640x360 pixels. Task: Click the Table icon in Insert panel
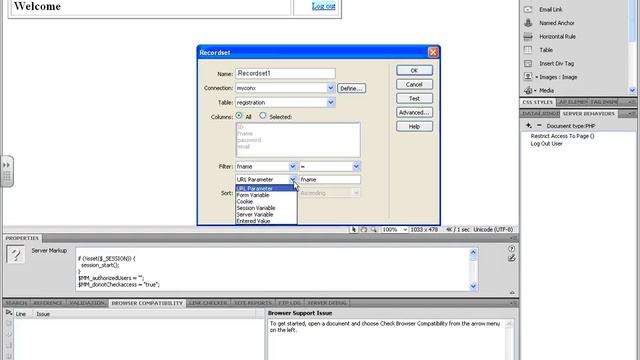coord(528,50)
